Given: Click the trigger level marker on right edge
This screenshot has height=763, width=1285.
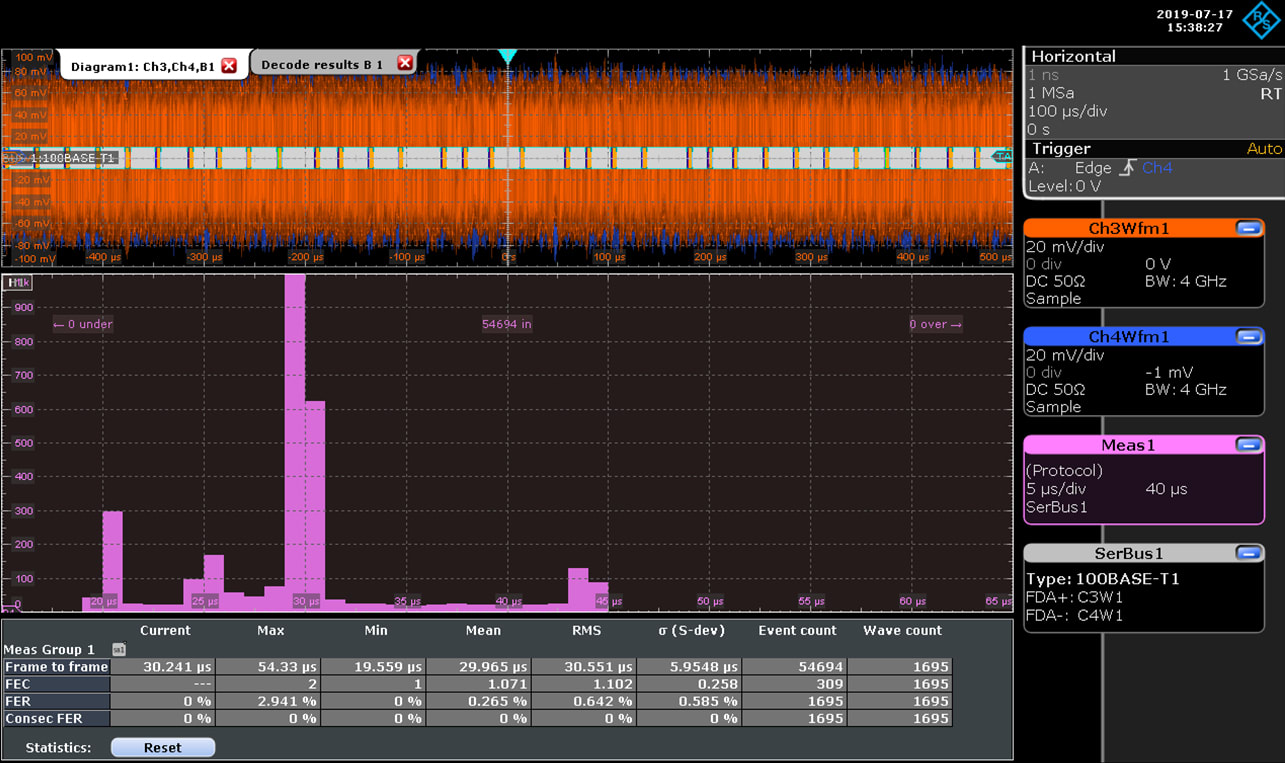Looking at the screenshot, I should click(1001, 157).
